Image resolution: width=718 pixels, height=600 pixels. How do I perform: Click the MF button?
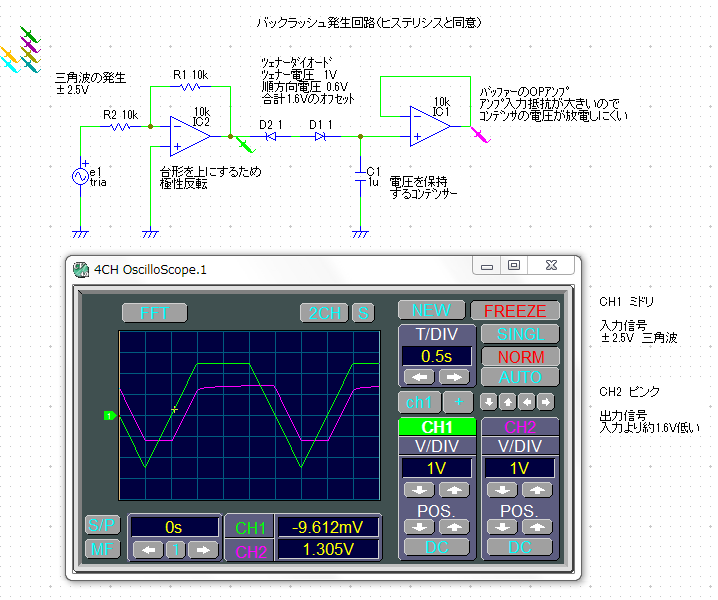click(102, 549)
